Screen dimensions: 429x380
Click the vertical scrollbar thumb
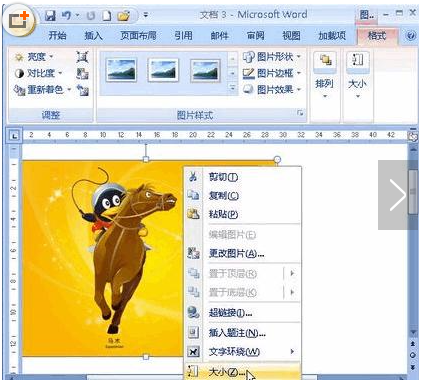(x=413, y=192)
